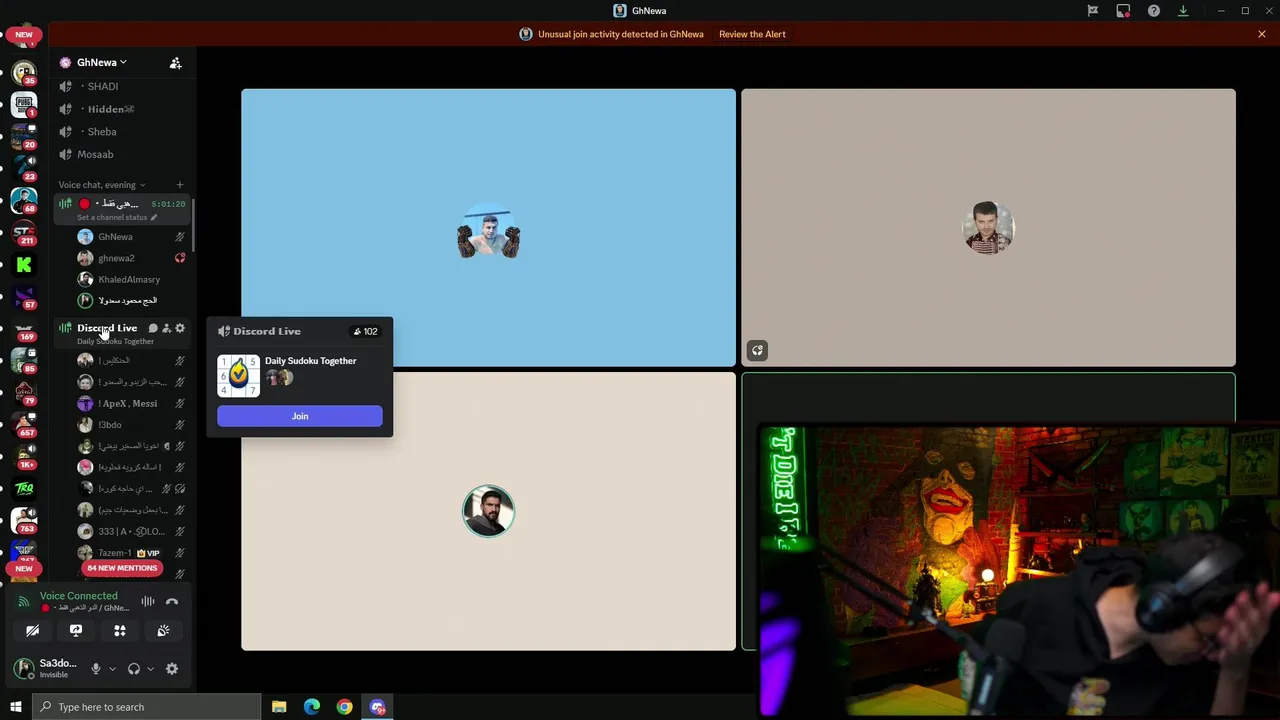Dismiss the unusual join activity alert banner
Viewport: 1280px width, 720px height.
[x=1262, y=34]
